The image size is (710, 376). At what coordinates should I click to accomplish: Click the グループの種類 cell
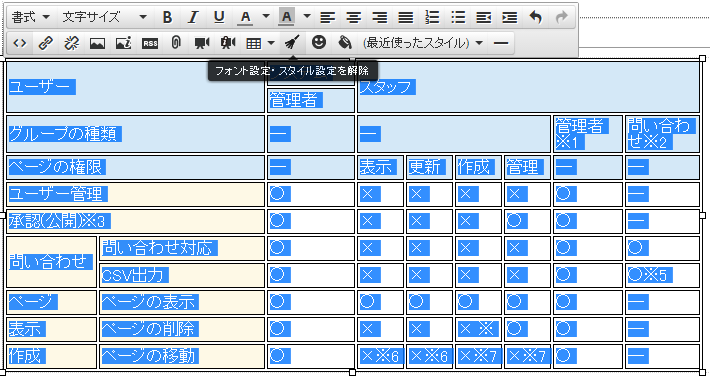click(135, 134)
